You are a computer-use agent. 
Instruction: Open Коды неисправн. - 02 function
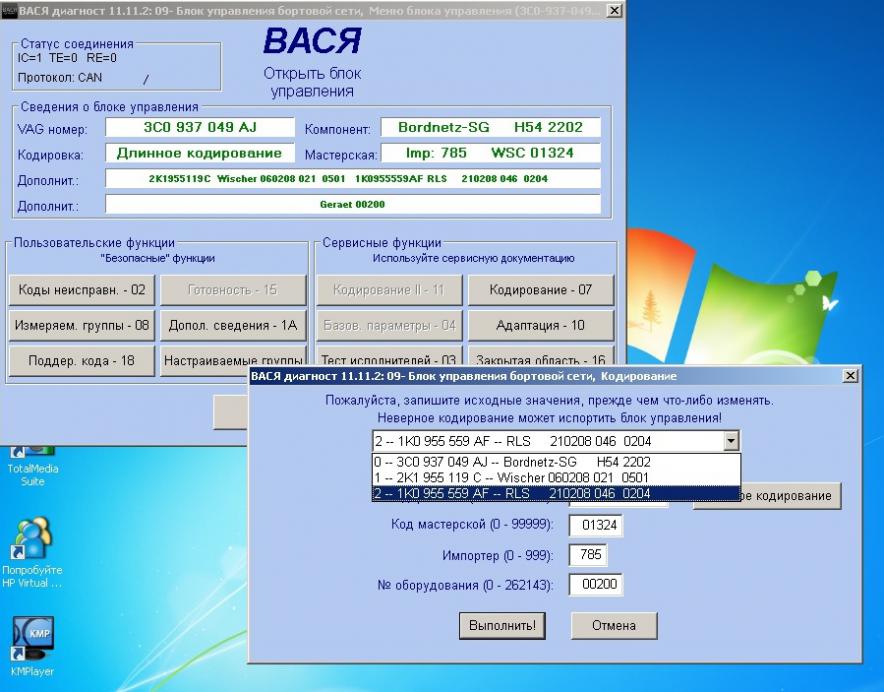[x=82, y=290]
